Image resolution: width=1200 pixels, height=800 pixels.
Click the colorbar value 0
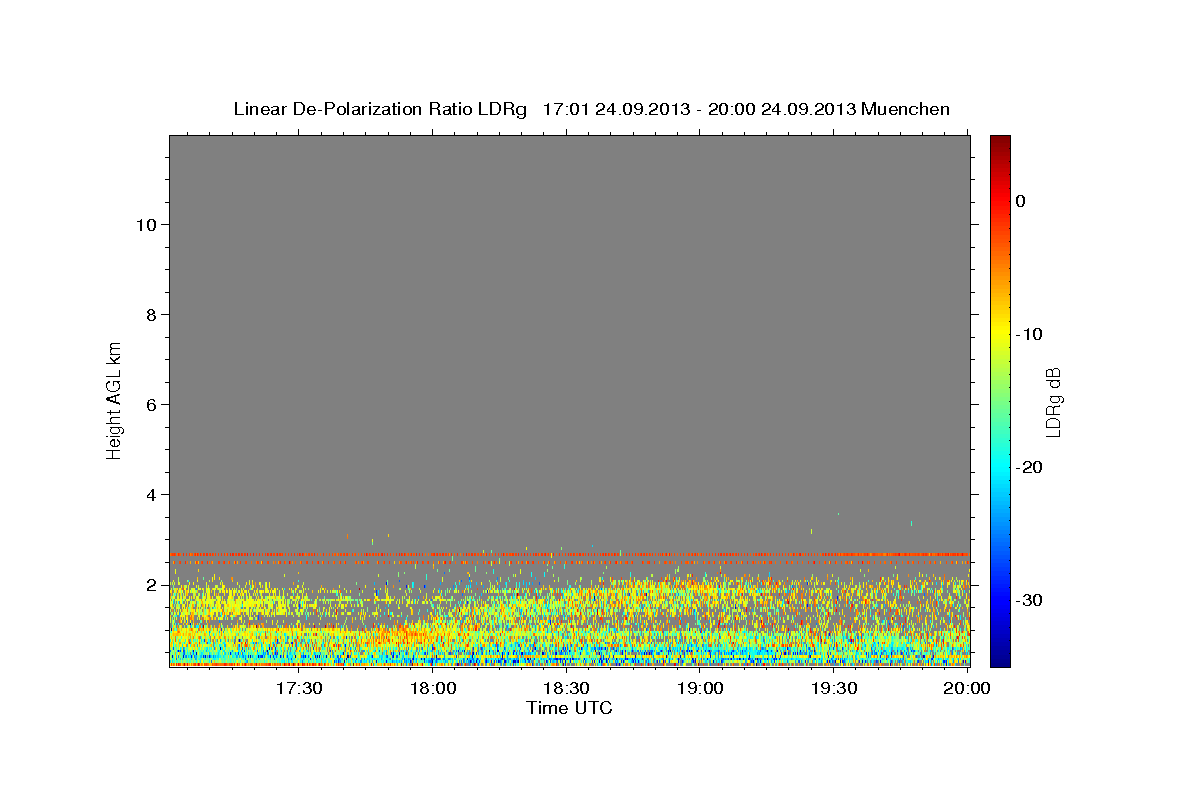pyautogui.click(x=1020, y=201)
